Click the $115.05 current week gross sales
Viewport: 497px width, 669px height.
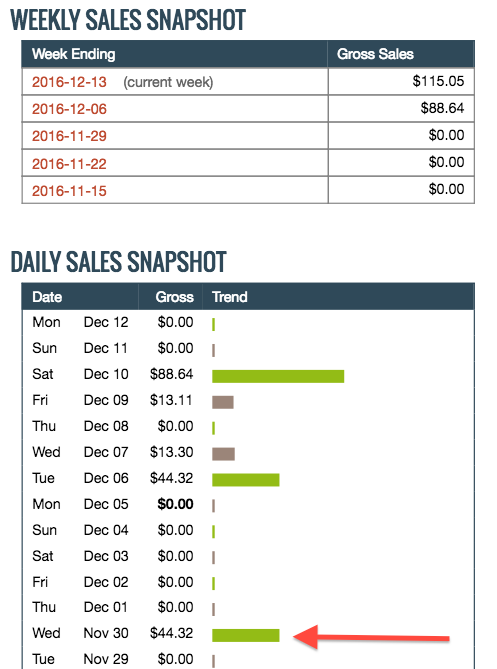pyautogui.click(x=438, y=81)
